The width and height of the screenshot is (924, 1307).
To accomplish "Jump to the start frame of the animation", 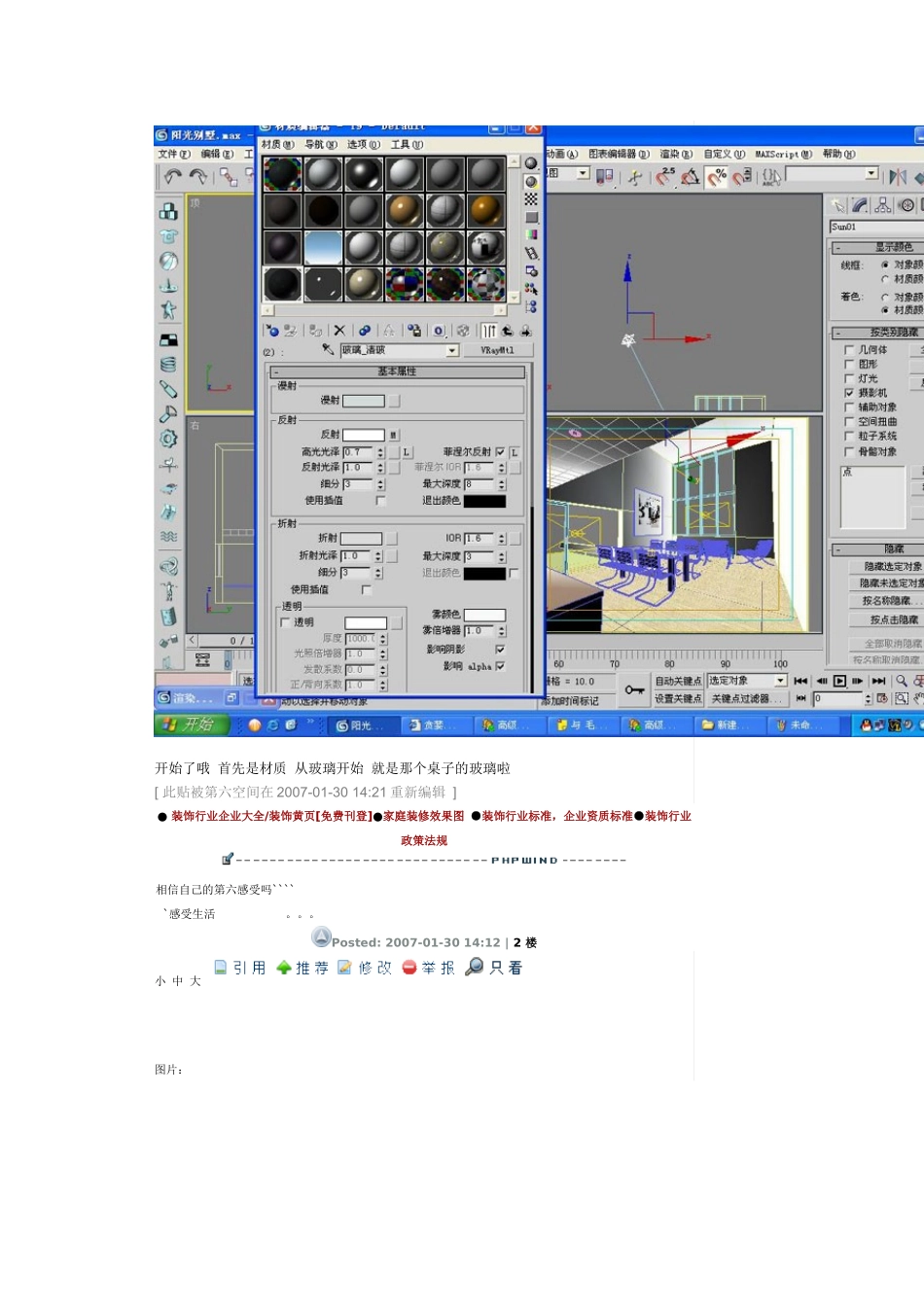I will (800, 681).
